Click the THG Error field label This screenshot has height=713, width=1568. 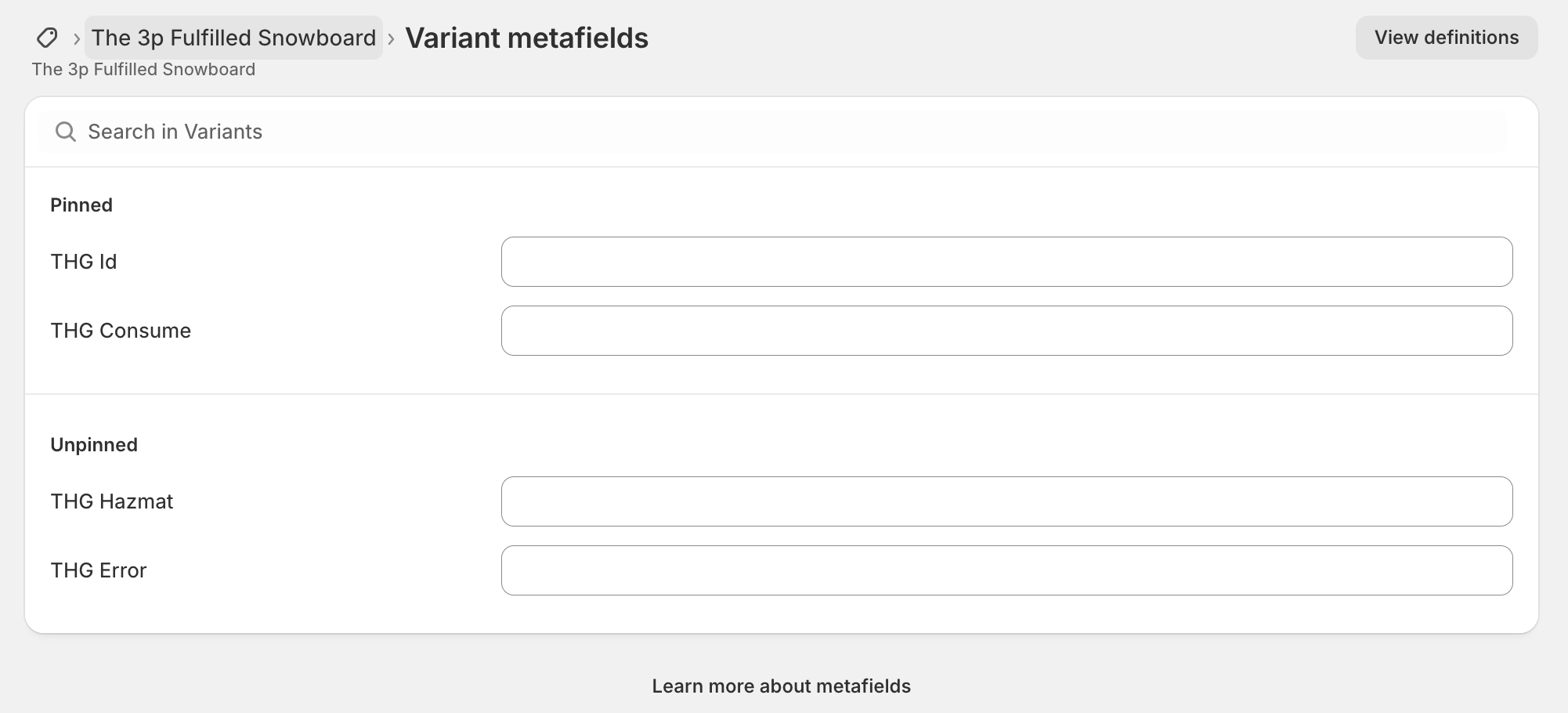tap(99, 570)
